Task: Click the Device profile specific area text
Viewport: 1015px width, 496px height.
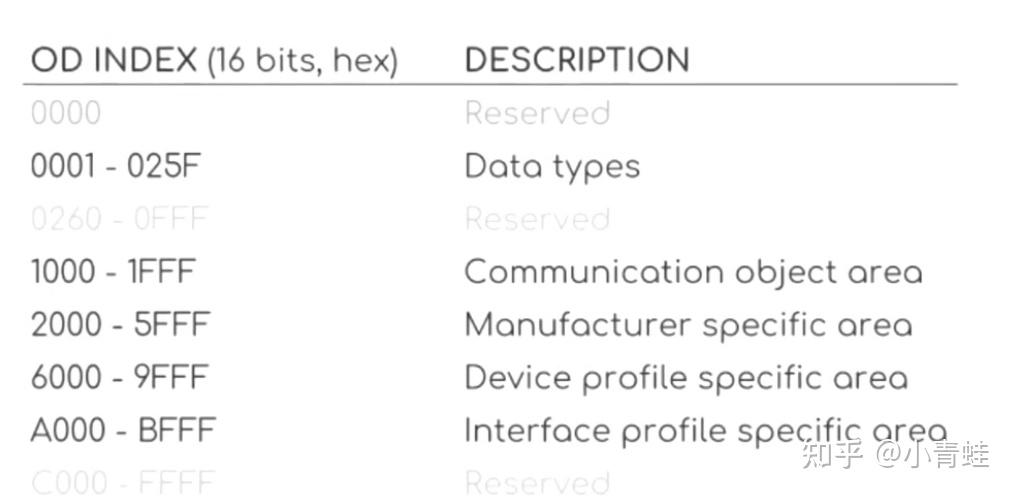Action: 686,378
